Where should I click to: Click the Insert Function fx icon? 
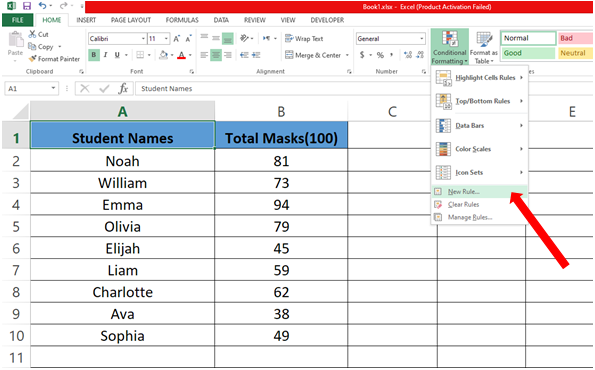[x=123, y=88]
